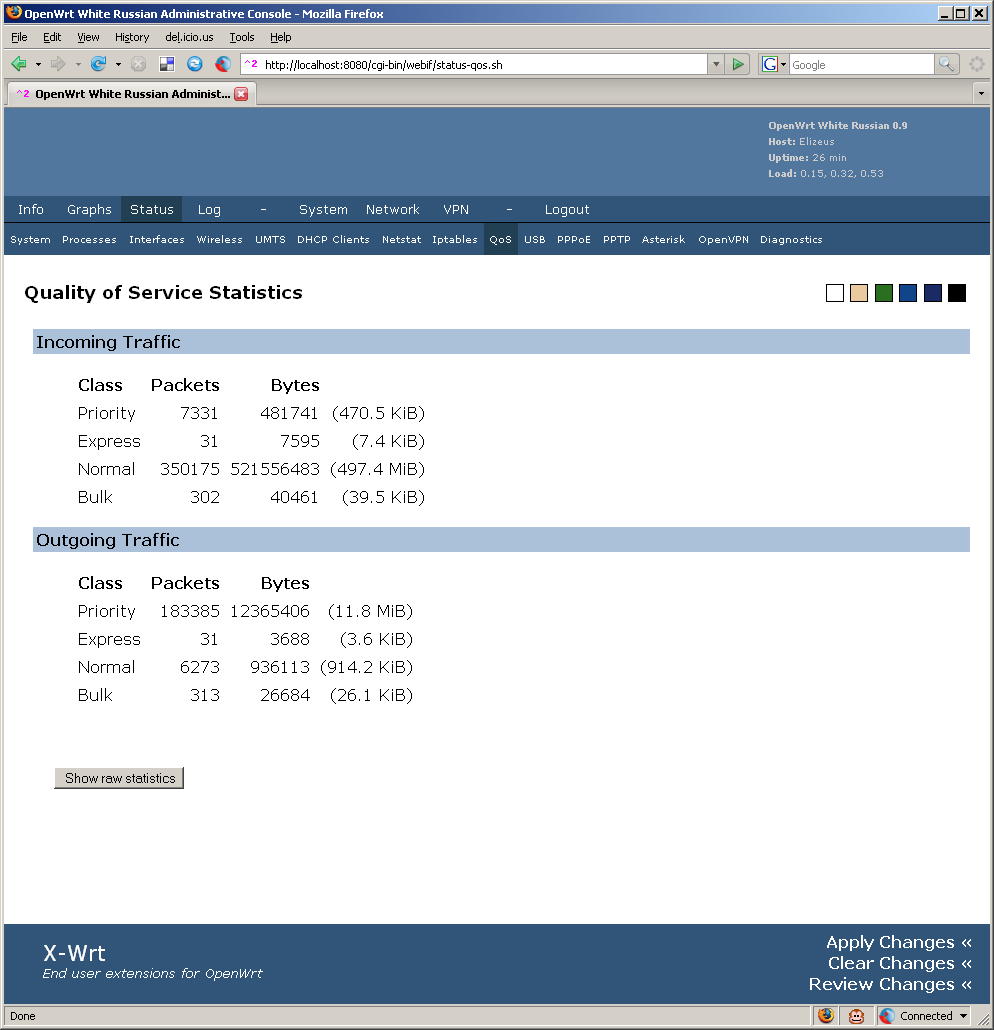This screenshot has width=994, height=1030.
Task: Open the list-all-tabs dropdown on the tab bar
Action: click(x=981, y=94)
